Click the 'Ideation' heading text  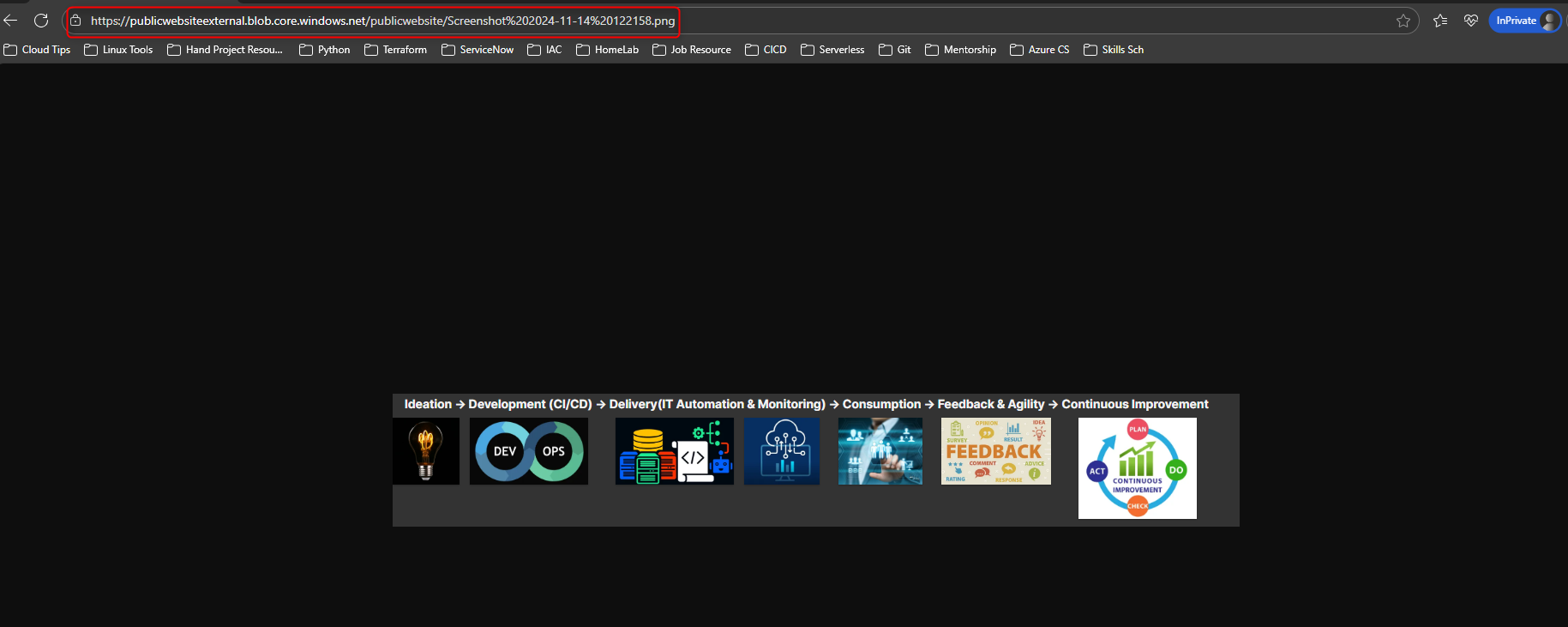coord(428,404)
